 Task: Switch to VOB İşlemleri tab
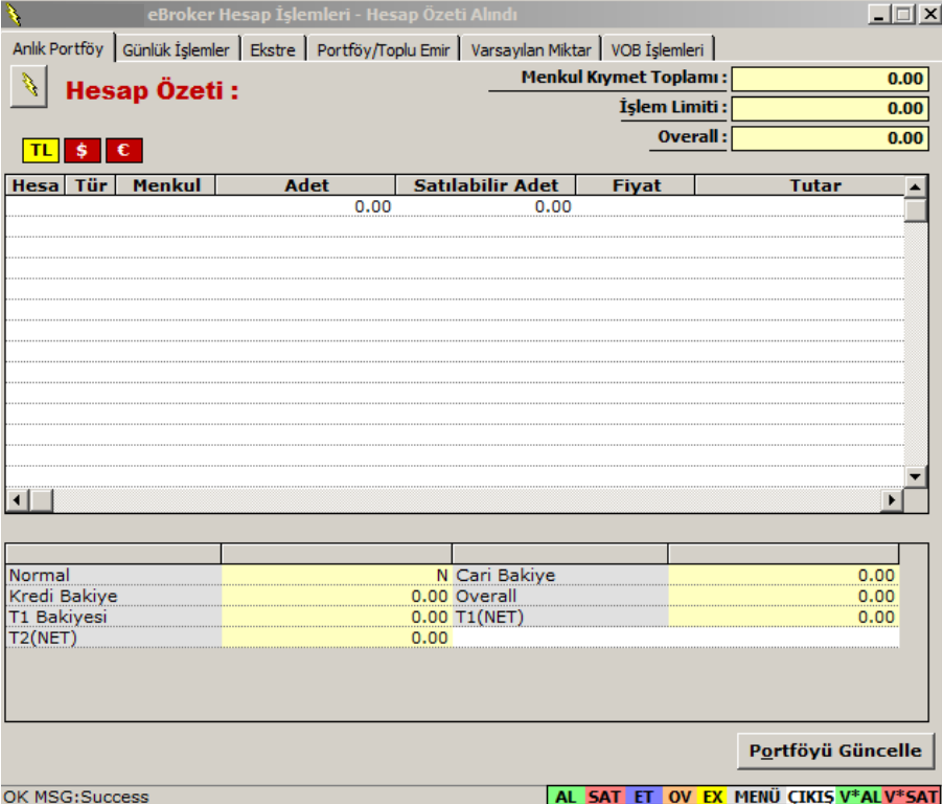click(x=657, y=50)
